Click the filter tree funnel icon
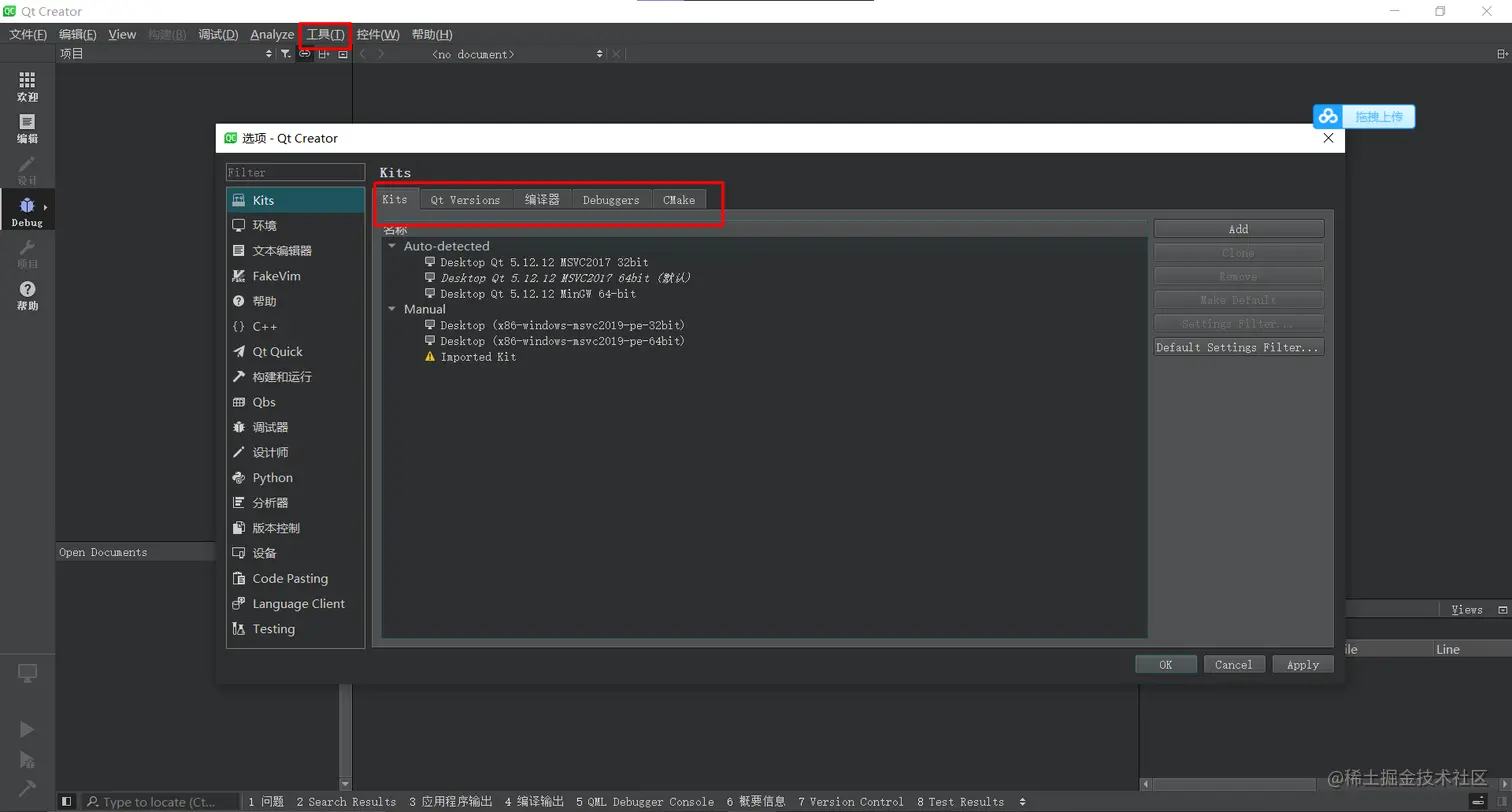Viewport: 1512px width, 812px height. coord(285,54)
